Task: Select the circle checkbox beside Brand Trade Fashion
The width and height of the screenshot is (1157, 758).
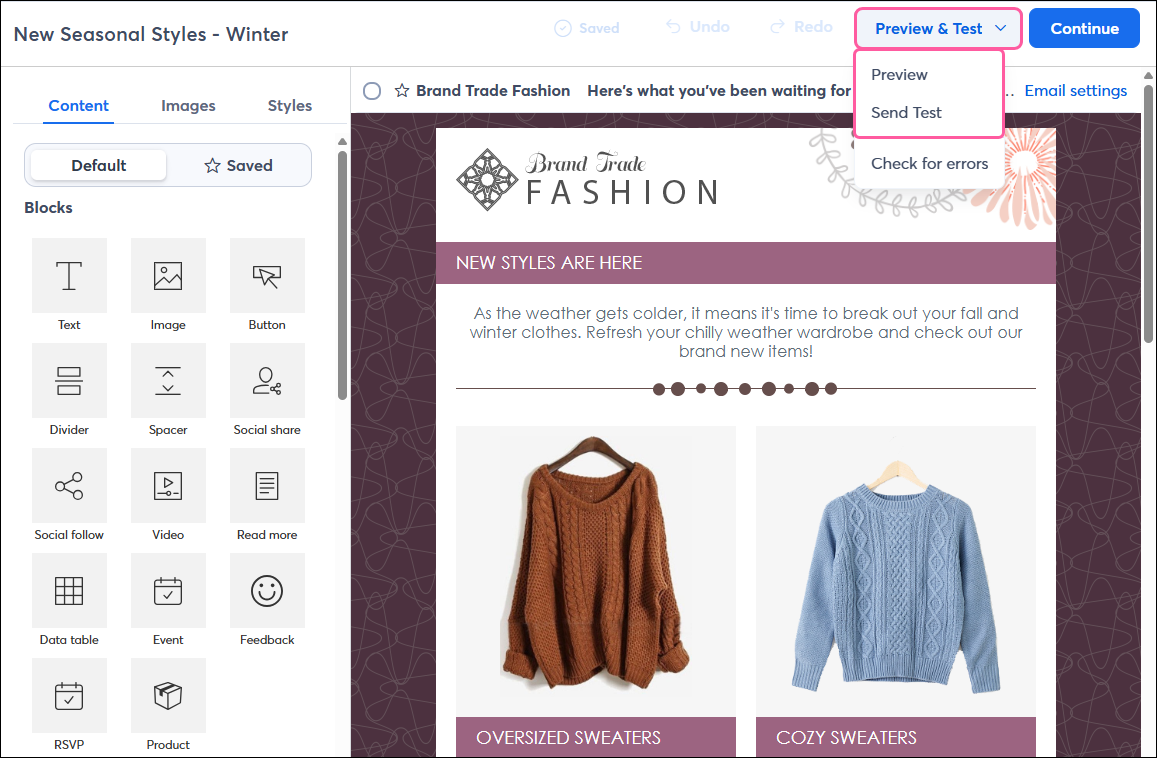Action: (372, 90)
